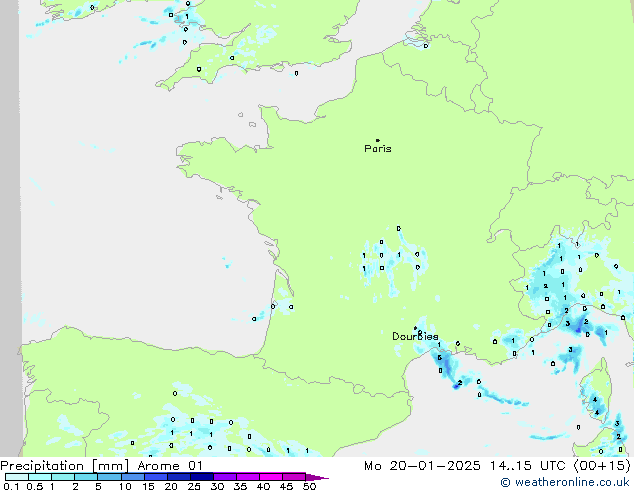The width and height of the screenshot is (634, 490).
Task: Pick the 2–5 mm legend color swatch
Action: point(86,477)
